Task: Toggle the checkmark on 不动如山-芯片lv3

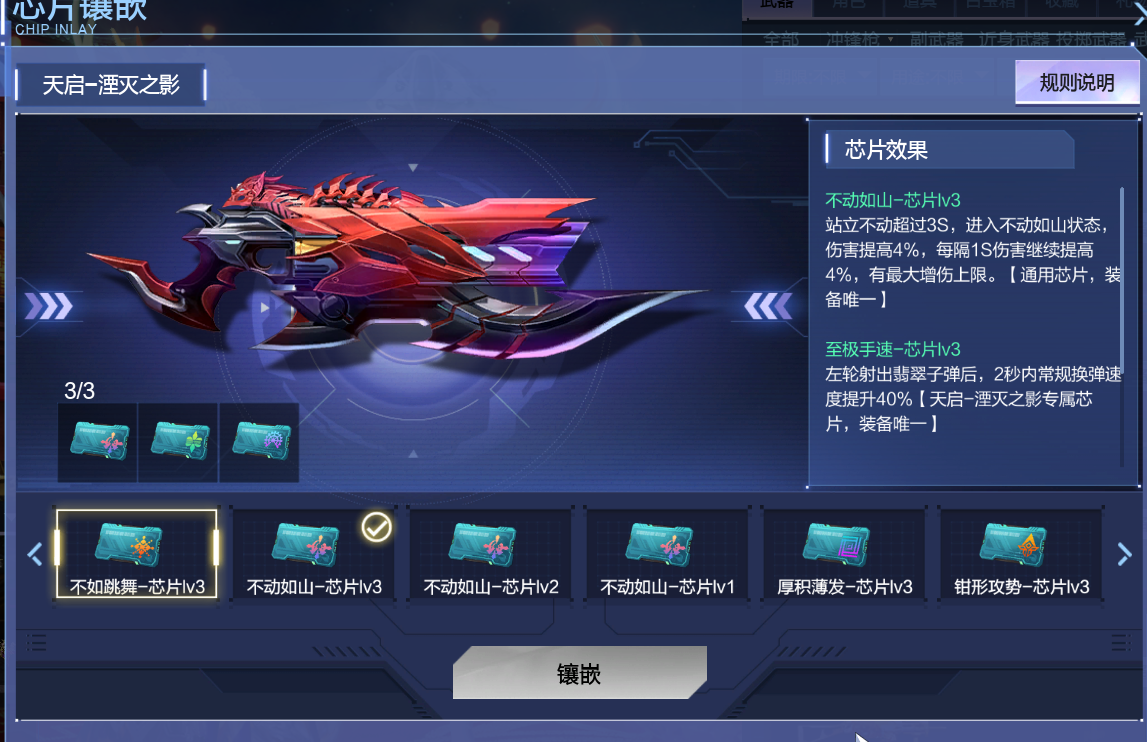Action: point(377,527)
